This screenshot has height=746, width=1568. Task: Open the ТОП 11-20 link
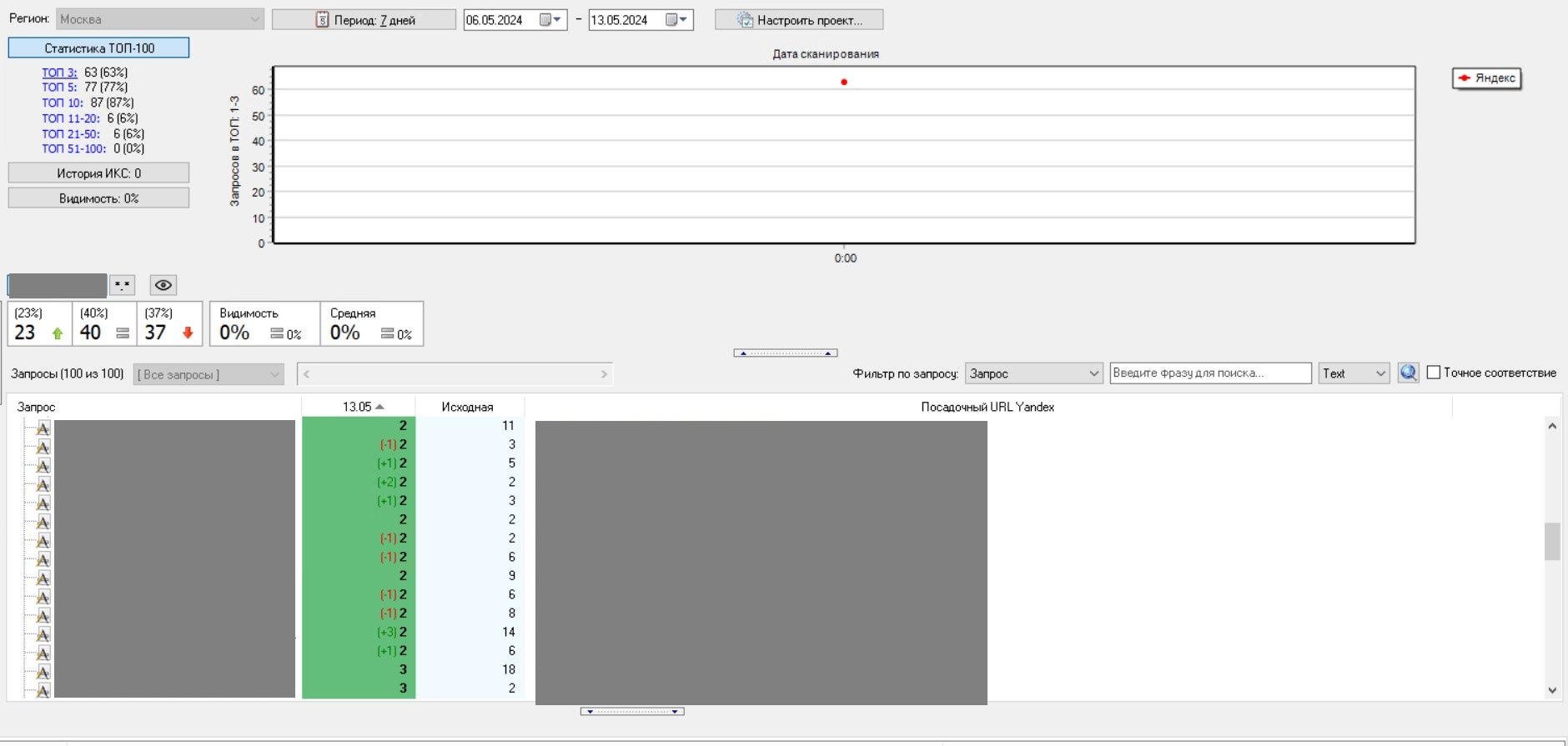71,118
